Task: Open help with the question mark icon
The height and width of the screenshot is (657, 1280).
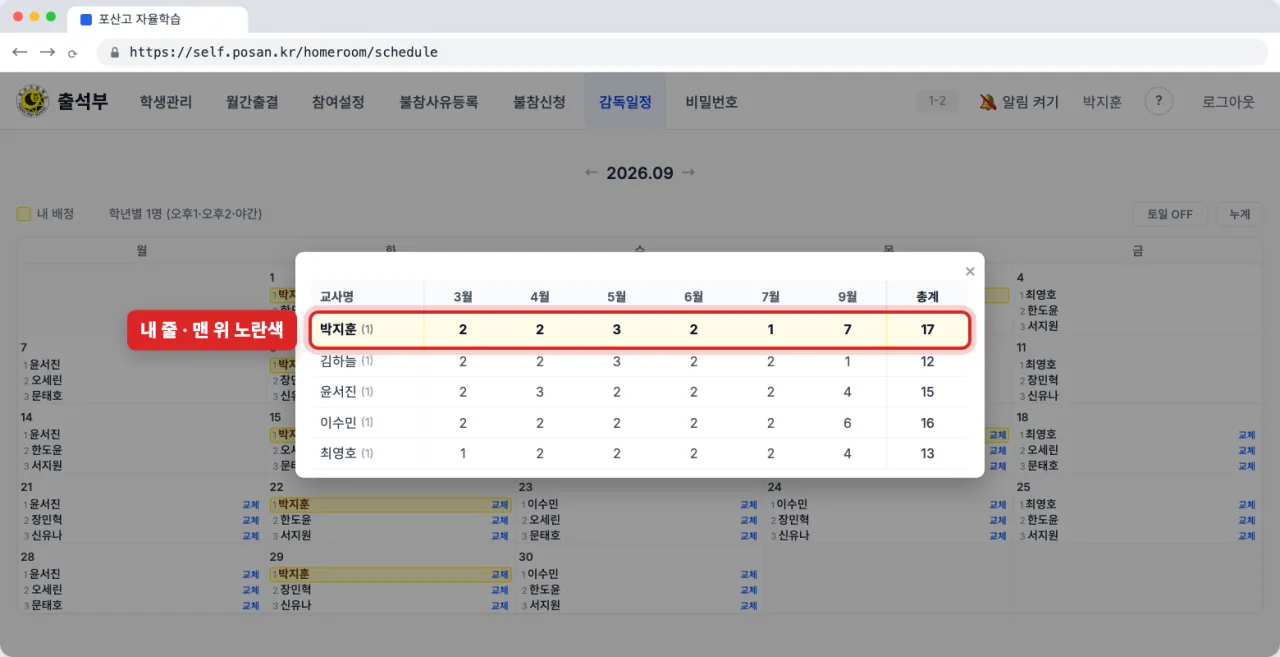Action: tap(1158, 101)
